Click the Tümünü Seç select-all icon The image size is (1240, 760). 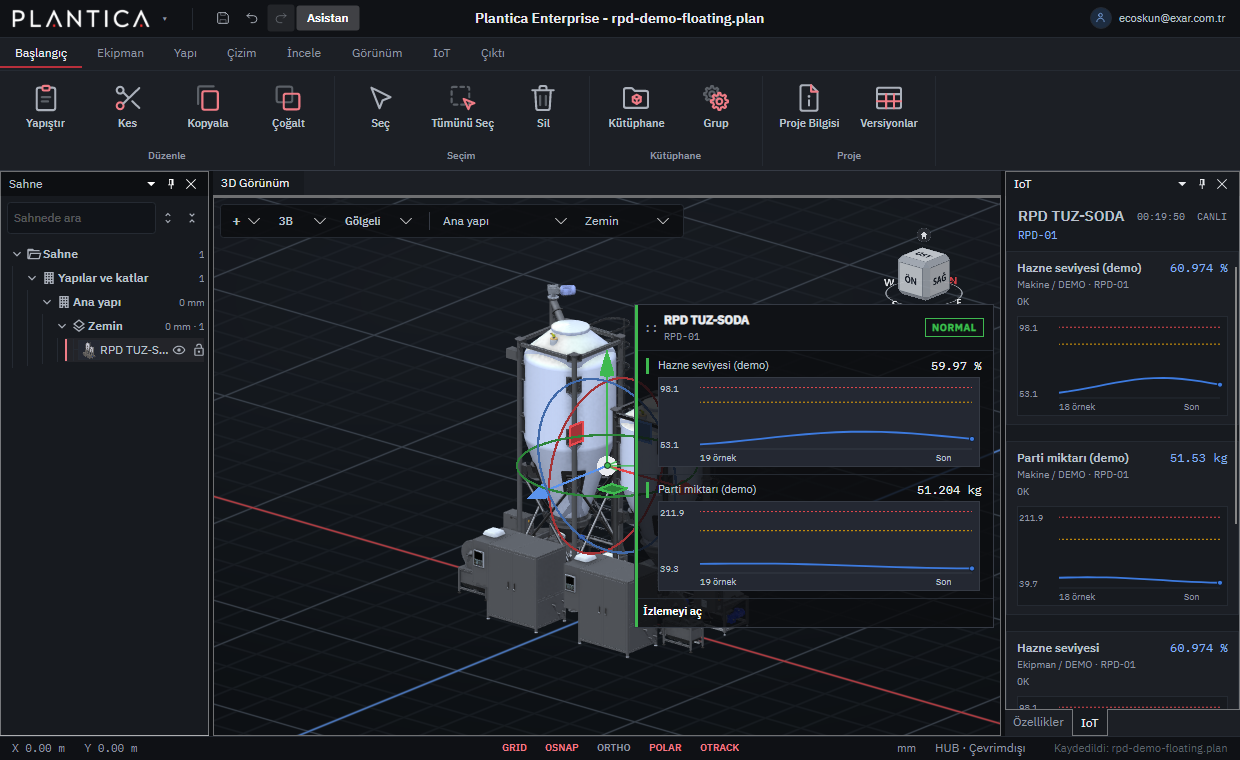point(462,98)
